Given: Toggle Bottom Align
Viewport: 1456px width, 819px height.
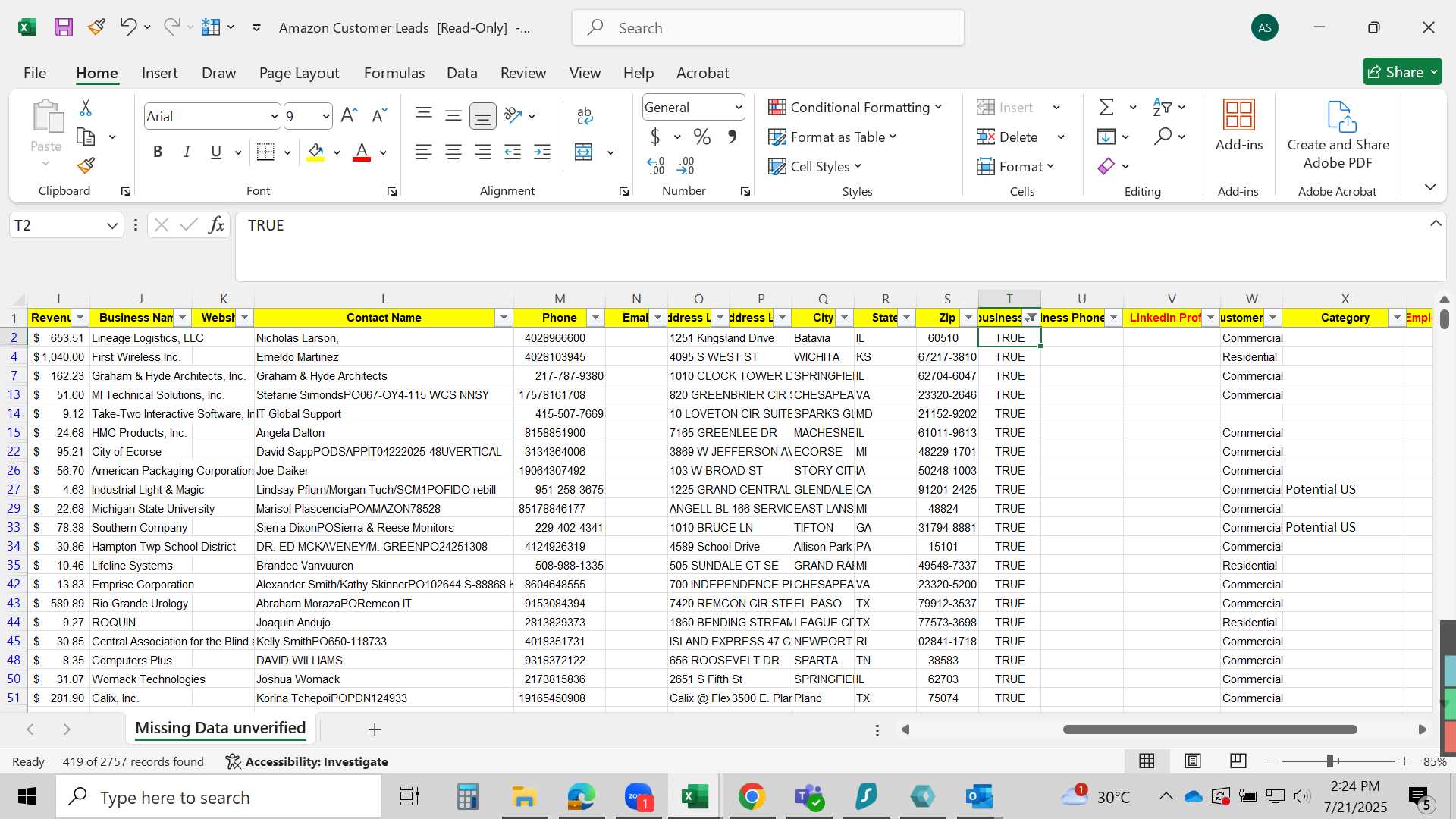Looking at the screenshot, I should [x=483, y=116].
